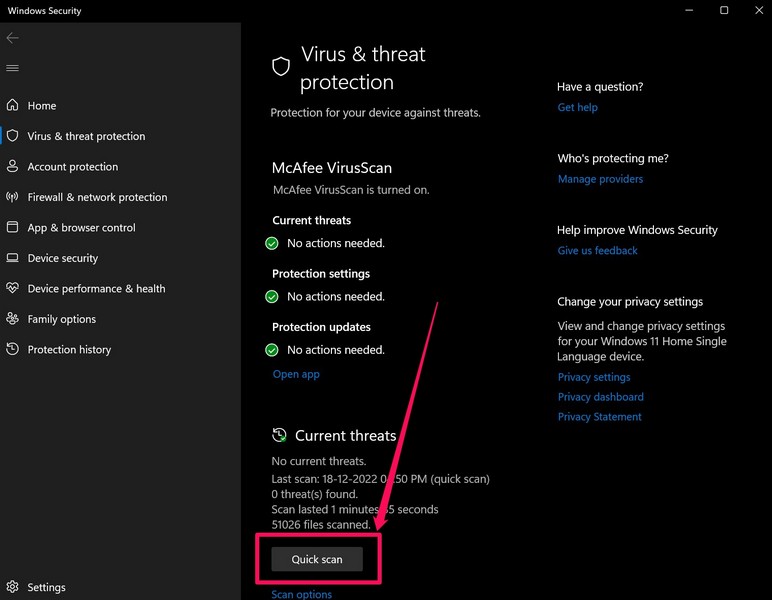Image resolution: width=772 pixels, height=600 pixels.
Task: Open Privacy dashboard link
Action: (x=600, y=397)
